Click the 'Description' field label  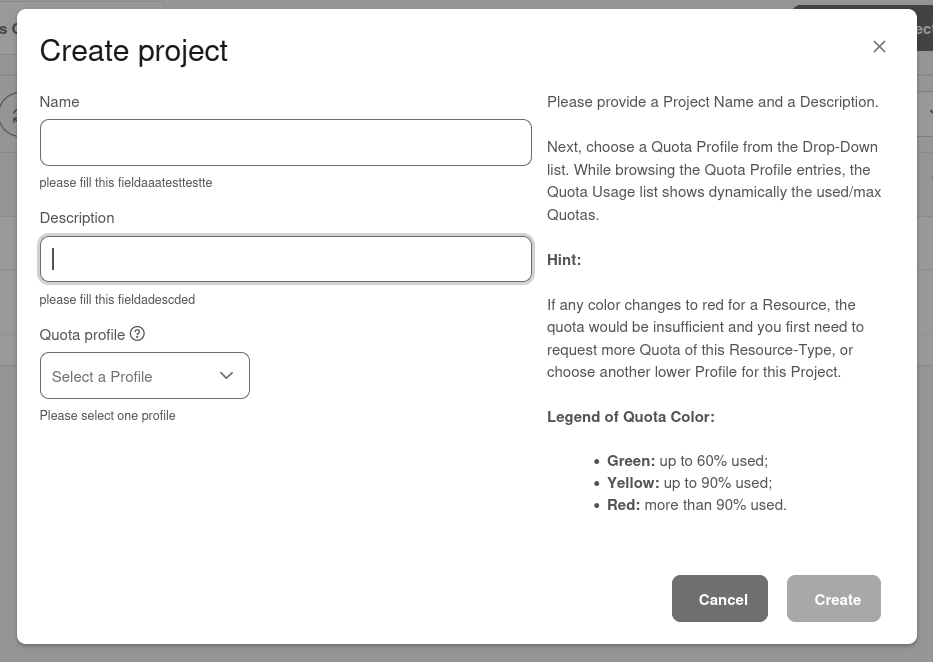click(x=77, y=218)
